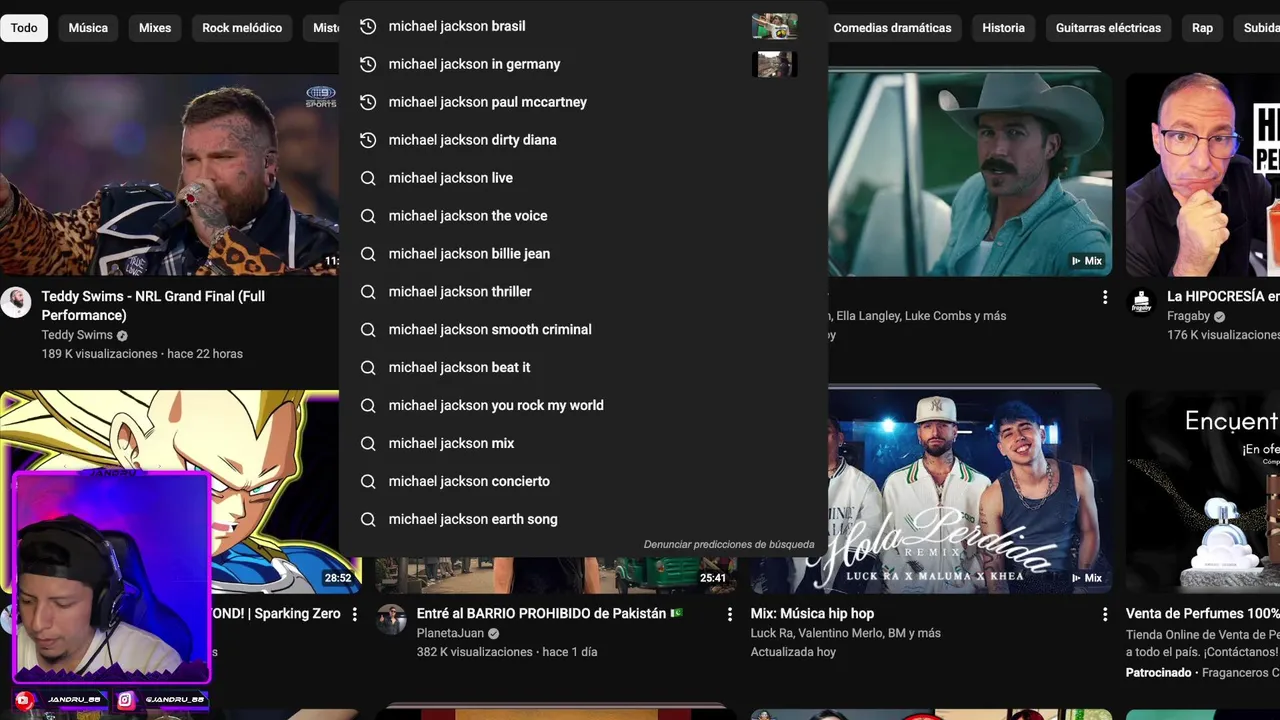Click 'Denunciar predicciones de búsqueda' link
This screenshot has width=1280, height=720.
tap(729, 545)
